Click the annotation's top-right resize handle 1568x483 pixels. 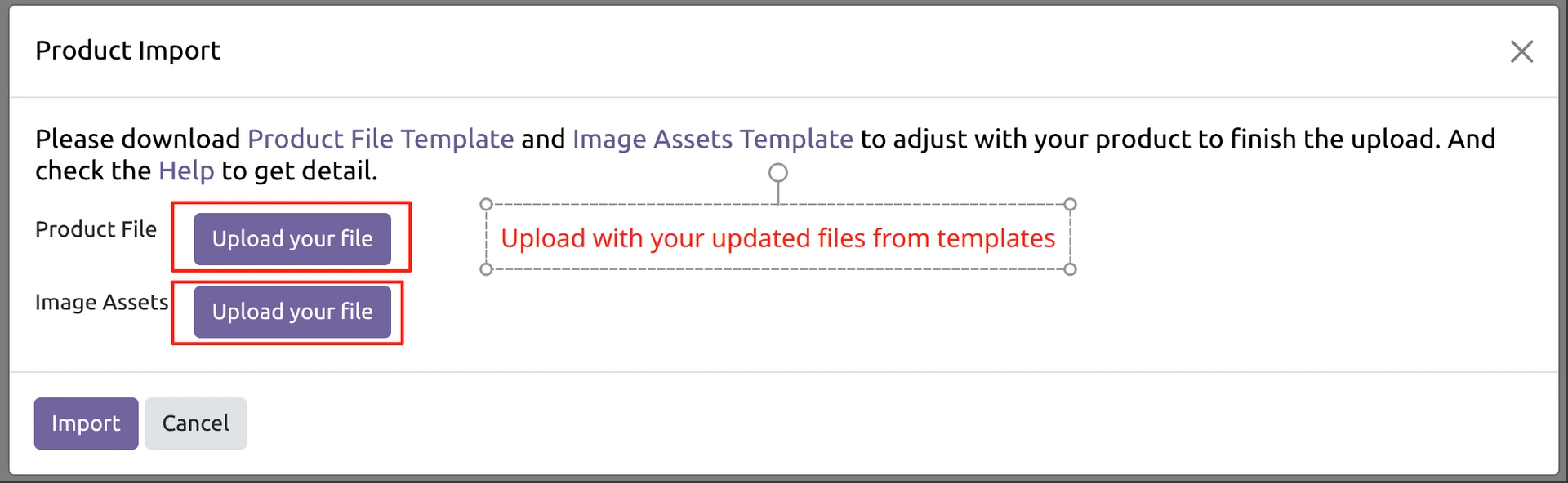(1070, 204)
